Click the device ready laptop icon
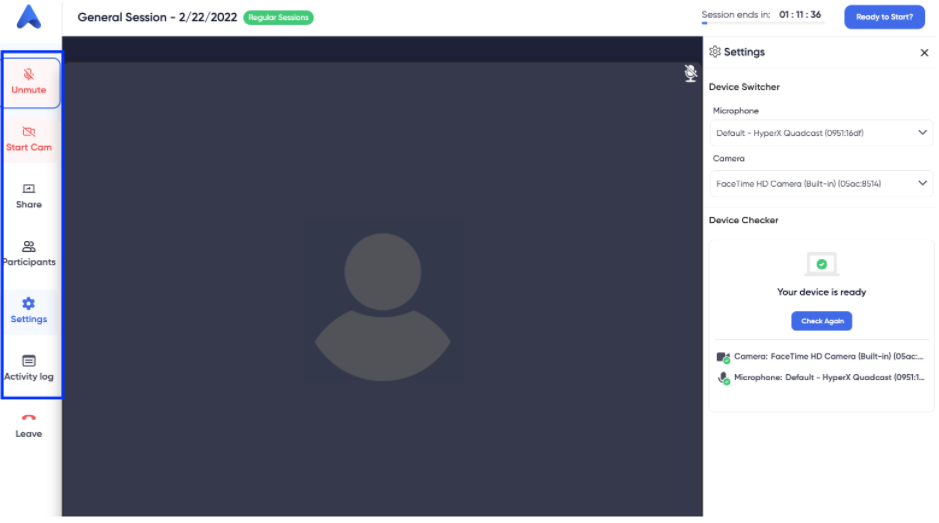Image resolution: width=939 pixels, height=523 pixels. (x=822, y=264)
